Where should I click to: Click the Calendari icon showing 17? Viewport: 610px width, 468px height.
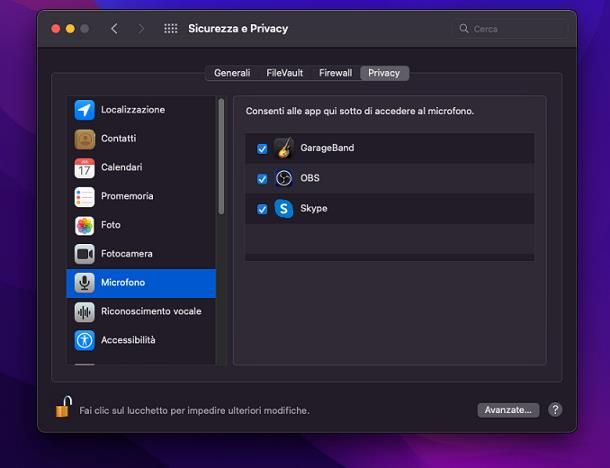point(84,168)
